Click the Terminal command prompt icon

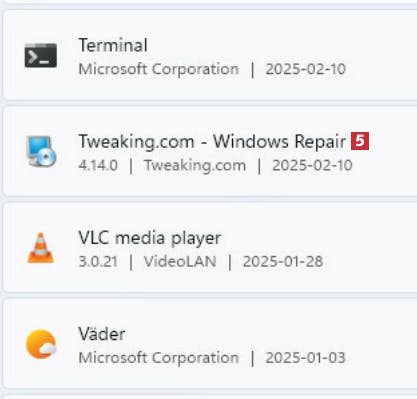(x=41, y=55)
